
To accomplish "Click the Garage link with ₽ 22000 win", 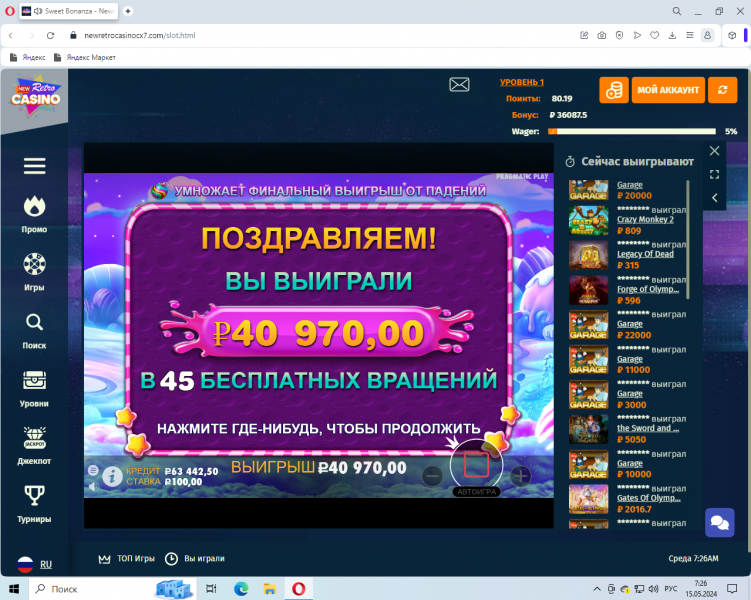I will 629,324.
